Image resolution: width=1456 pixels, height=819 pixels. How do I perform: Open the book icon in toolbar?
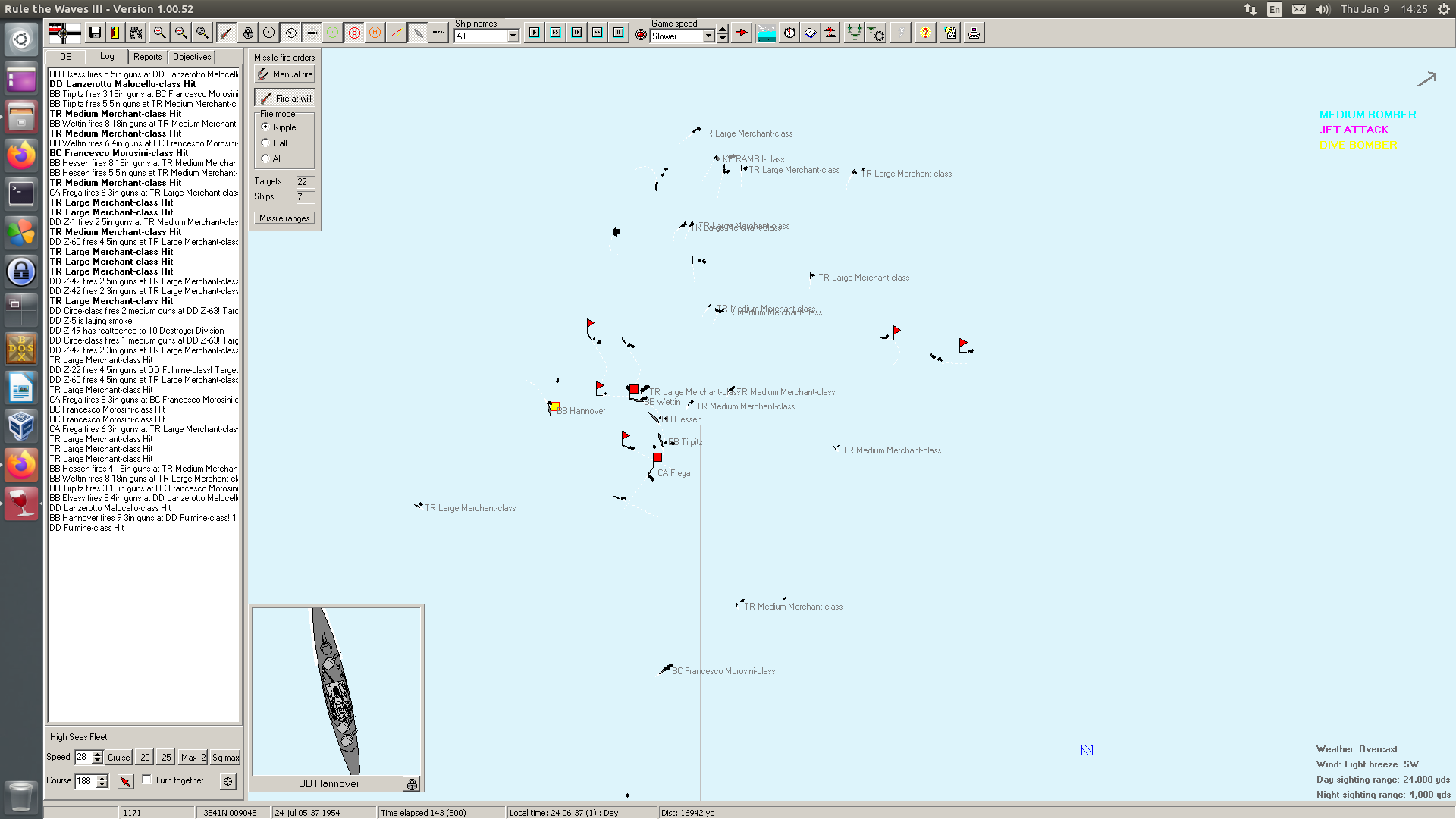pyautogui.click(x=810, y=33)
